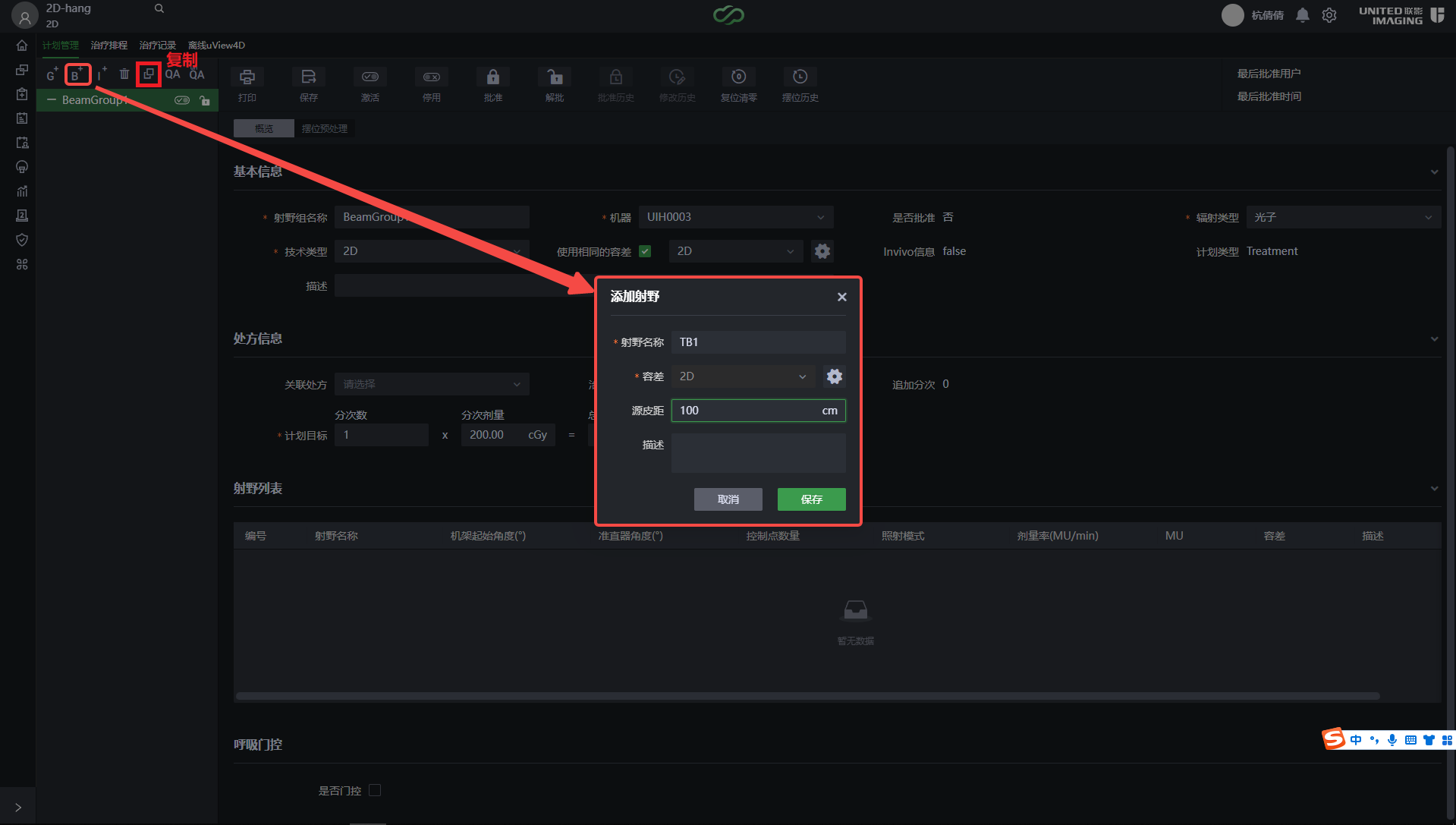Close the 添加射野 dialog

(842, 297)
